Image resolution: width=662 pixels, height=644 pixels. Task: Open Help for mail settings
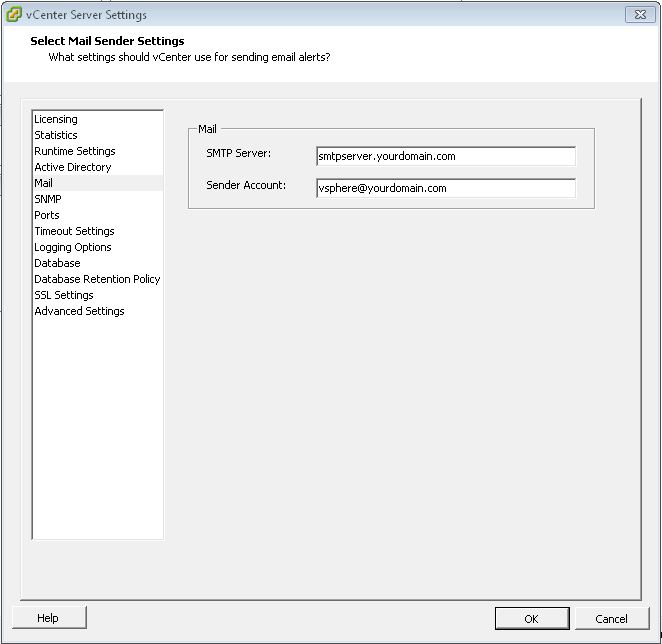[48, 619]
